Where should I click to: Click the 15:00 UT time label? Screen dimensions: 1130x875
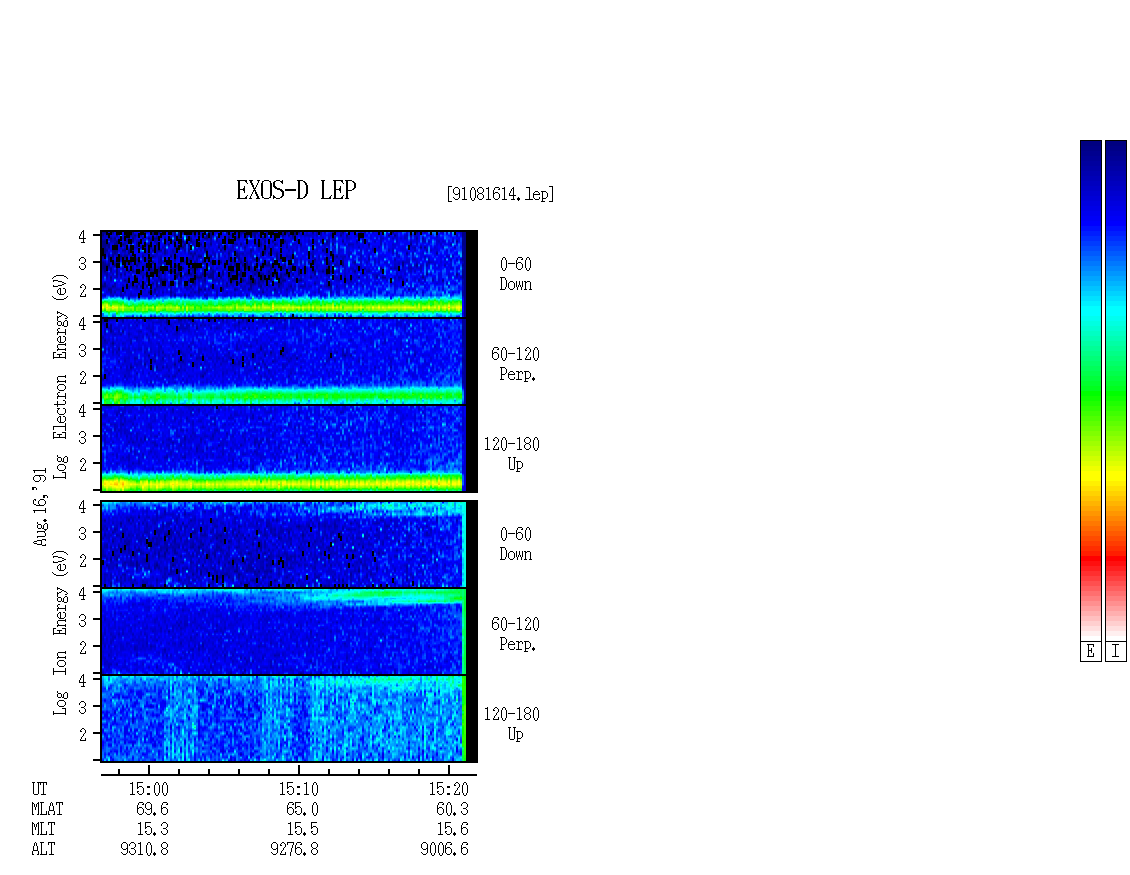(x=148, y=789)
